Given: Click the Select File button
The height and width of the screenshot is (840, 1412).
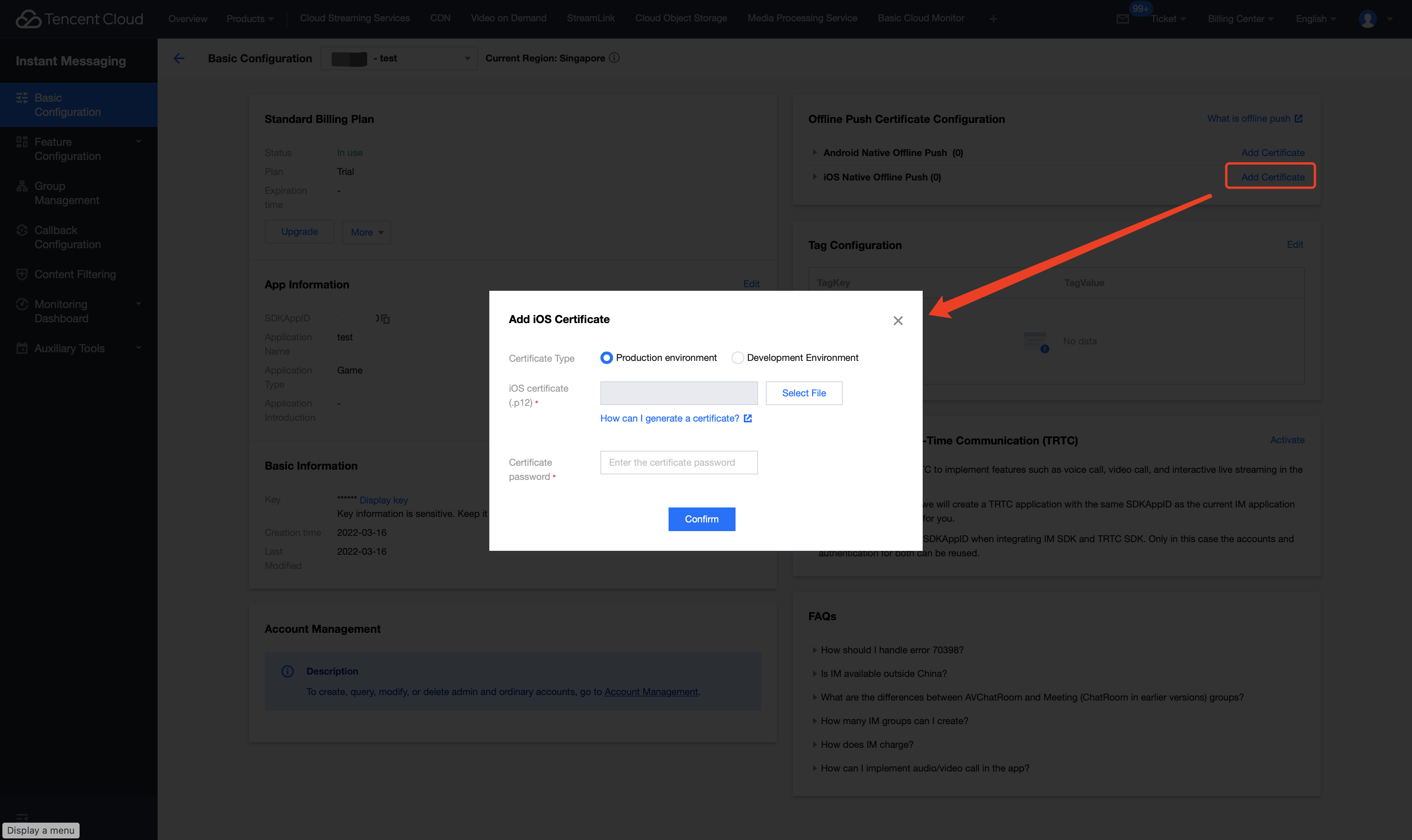Looking at the screenshot, I should click(x=804, y=393).
